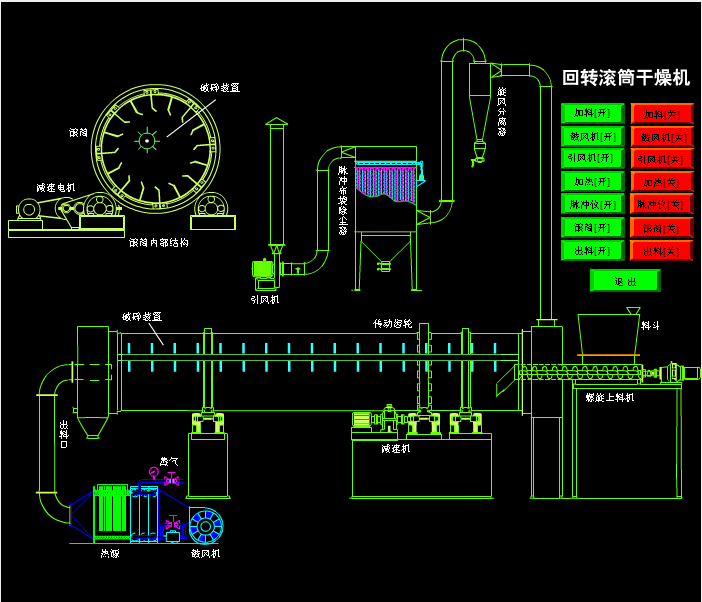Click the 引风机 label below the fan

click(x=265, y=299)
